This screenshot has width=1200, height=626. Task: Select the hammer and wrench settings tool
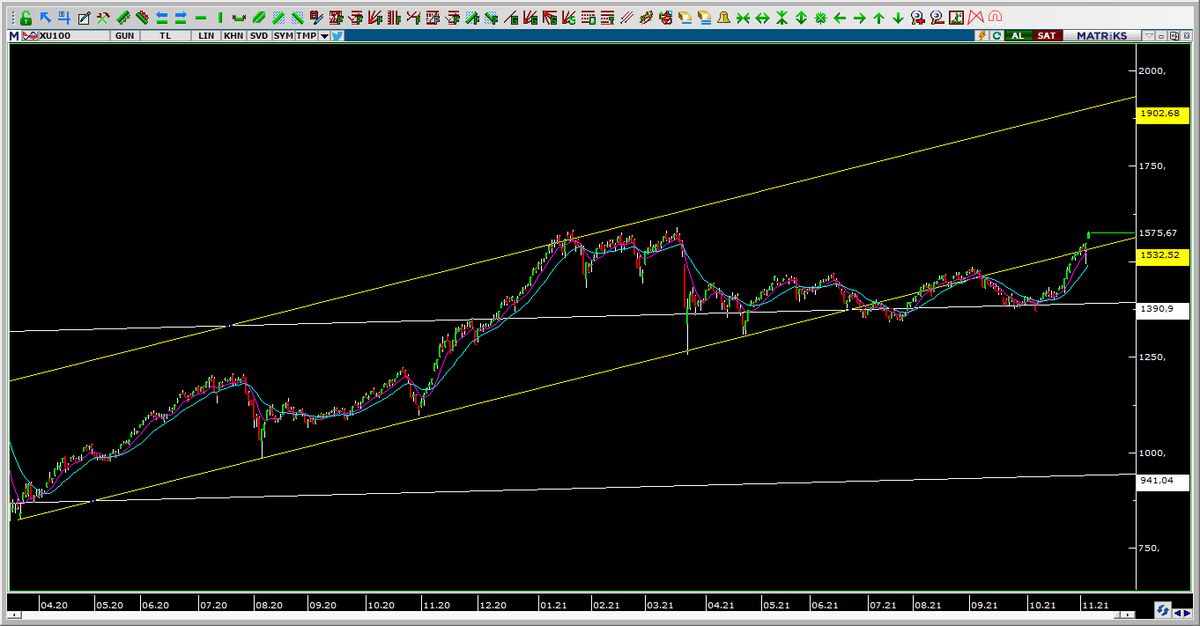click(x=103, y=18)
